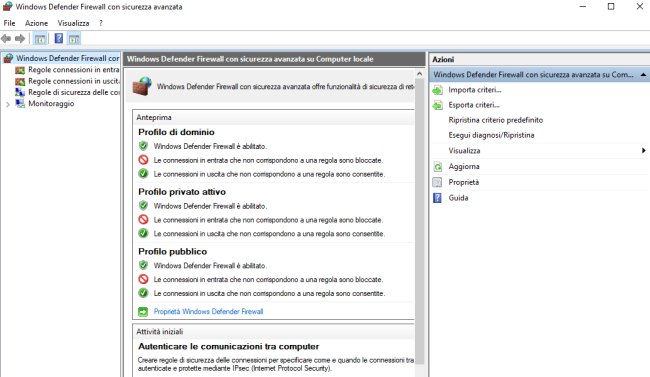Open the Azione menu
The height and width of the screenshot is (377, 650).
36,23
